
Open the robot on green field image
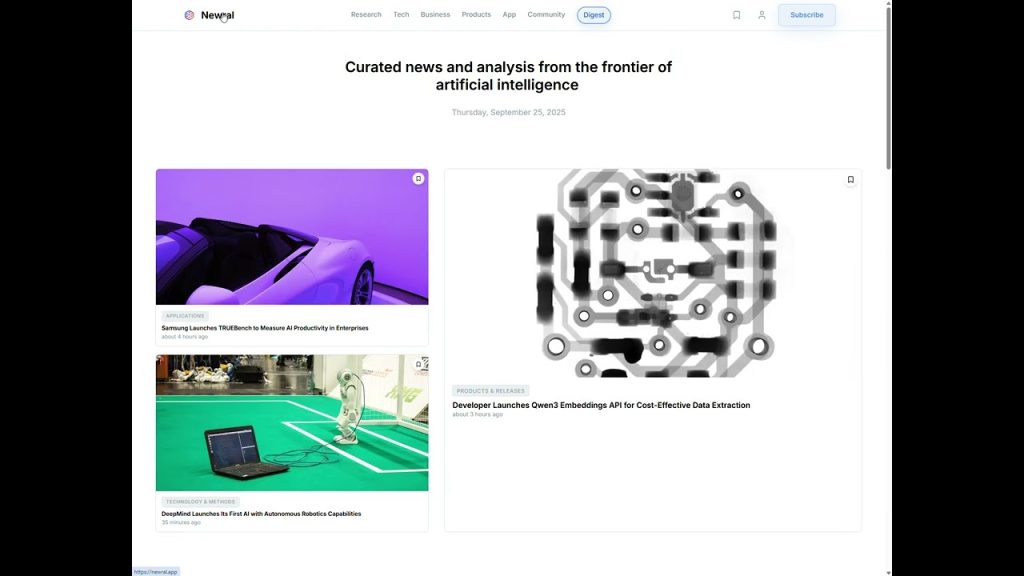[x=292, y=423]
